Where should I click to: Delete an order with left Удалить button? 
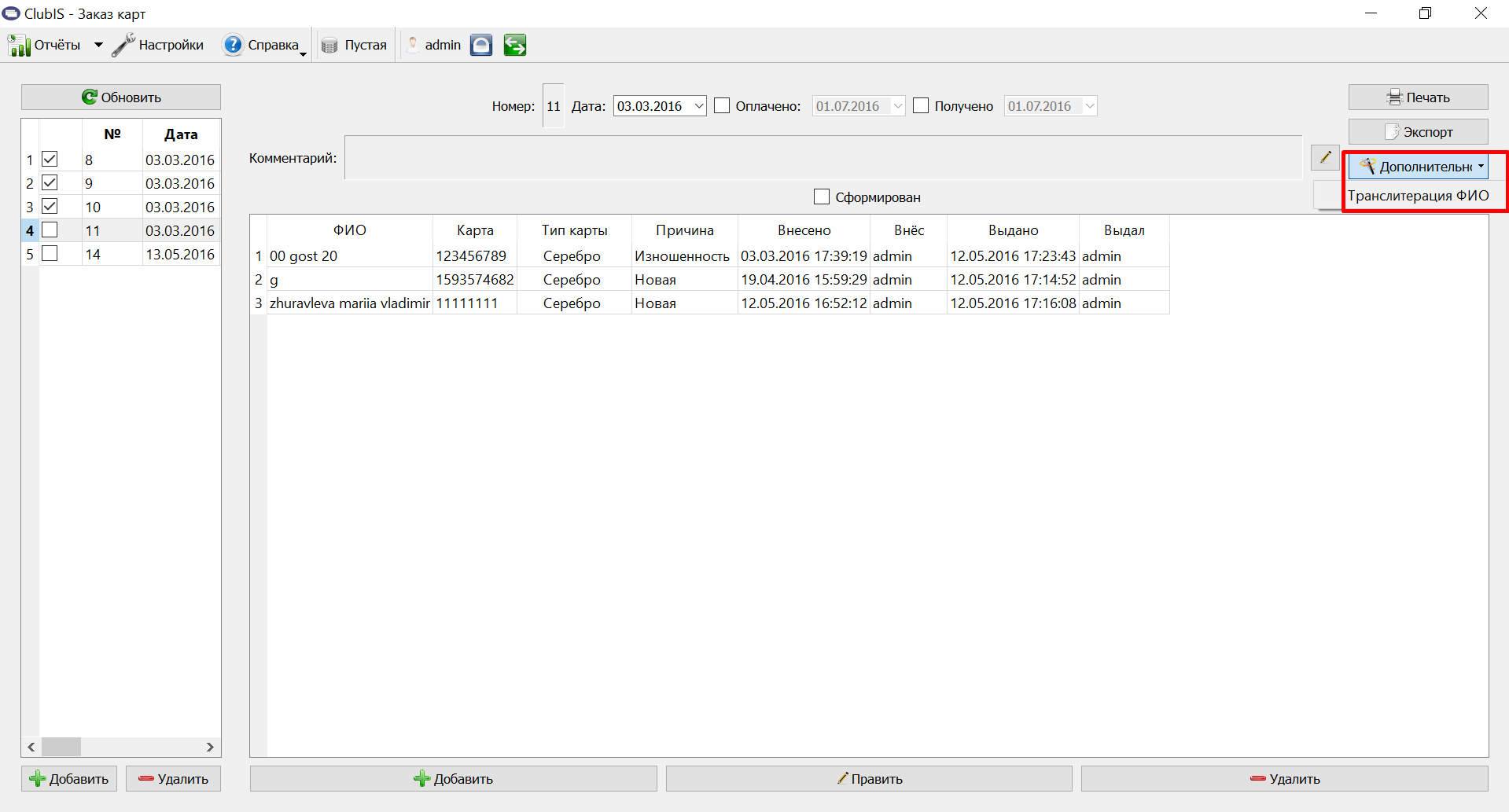173,779
